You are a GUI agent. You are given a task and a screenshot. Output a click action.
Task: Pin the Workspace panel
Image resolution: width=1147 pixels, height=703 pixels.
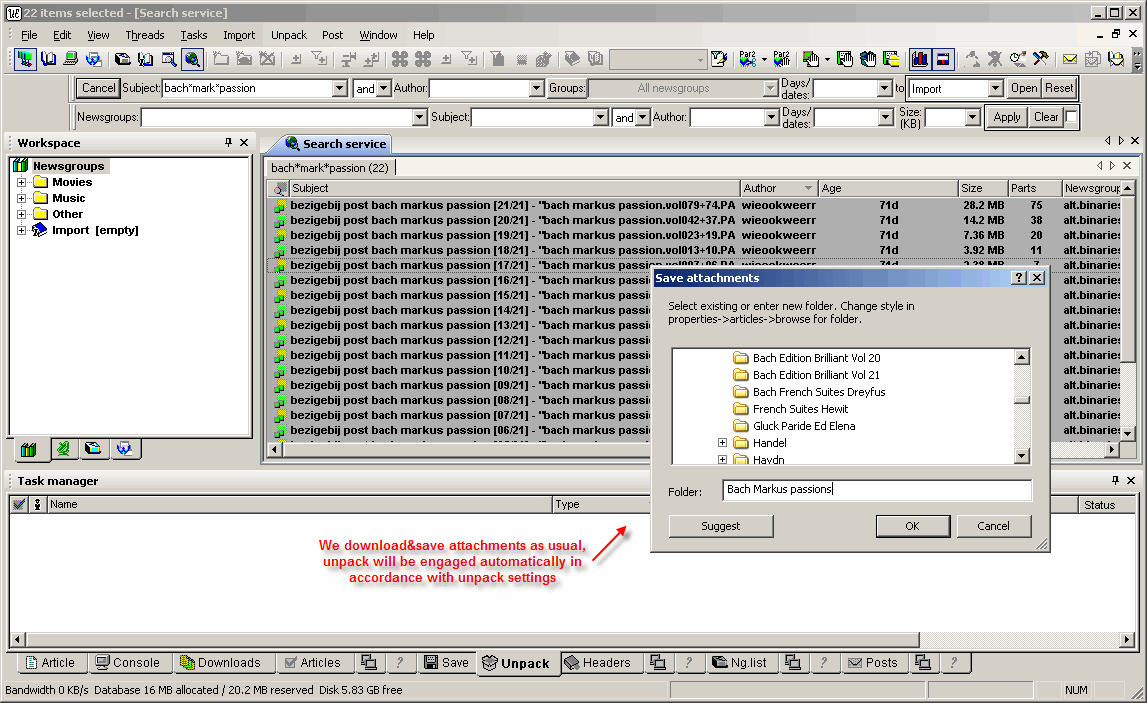tap(228, 143)
